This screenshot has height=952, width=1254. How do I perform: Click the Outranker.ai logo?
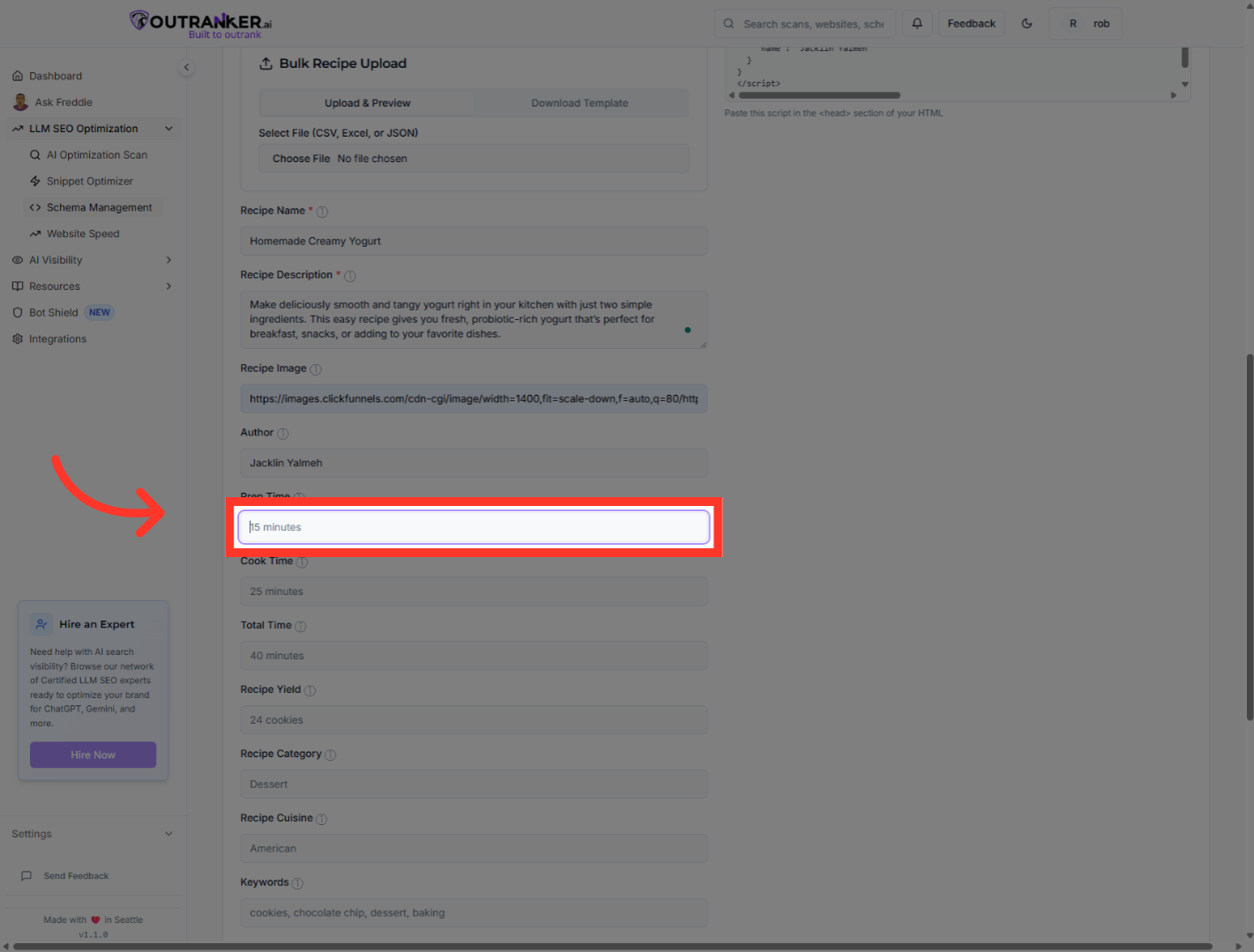pos(200,24)
